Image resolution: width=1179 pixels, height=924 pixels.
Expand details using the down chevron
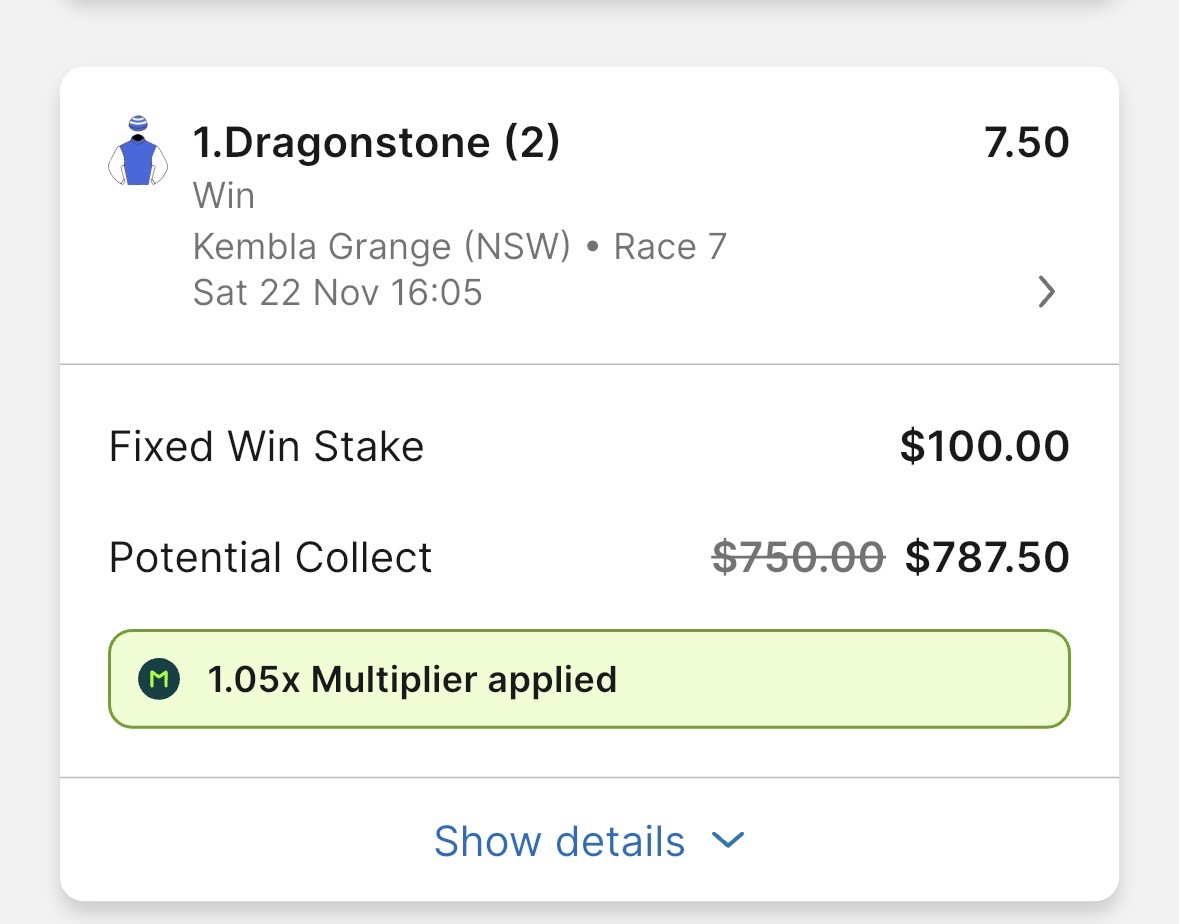click(x=728, y=841)
